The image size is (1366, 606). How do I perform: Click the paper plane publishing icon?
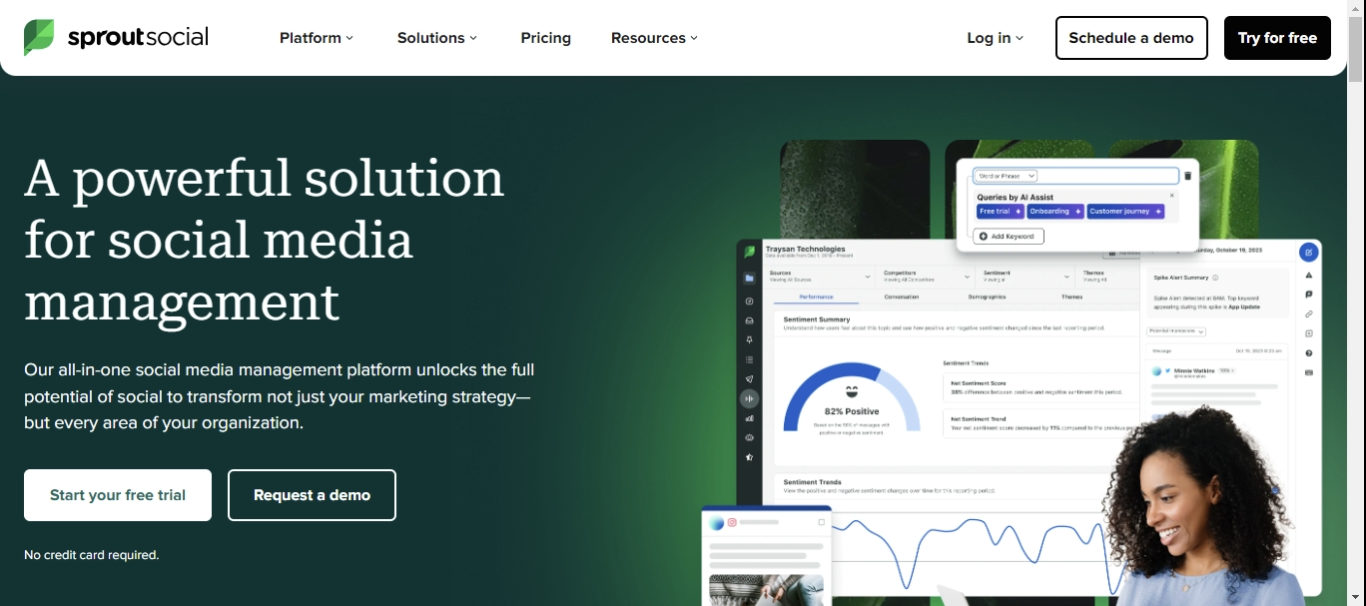pyautogui.click(x=749, y=379)
